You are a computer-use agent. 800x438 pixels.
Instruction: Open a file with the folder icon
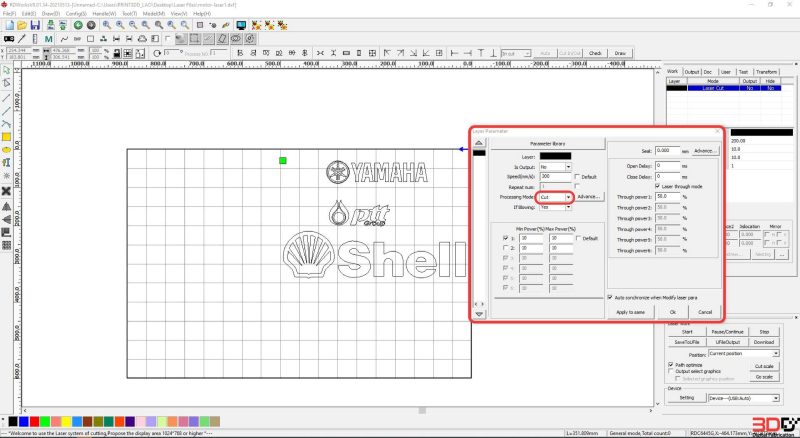click(22, 25)
